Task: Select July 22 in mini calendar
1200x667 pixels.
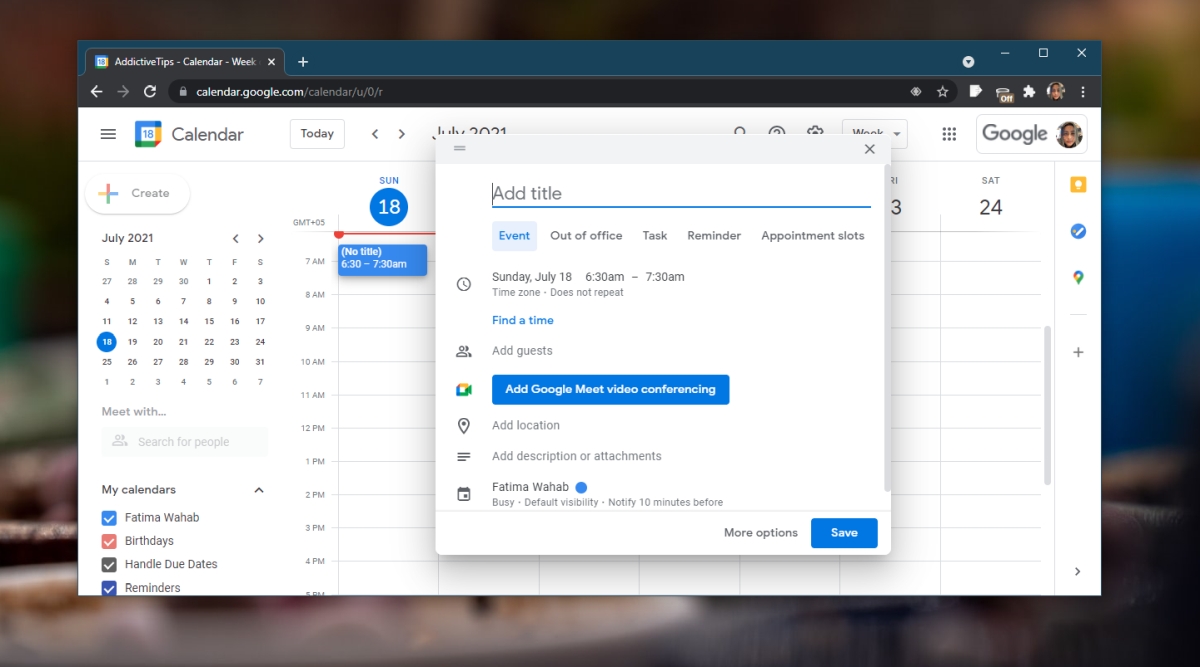Action: 209,341
